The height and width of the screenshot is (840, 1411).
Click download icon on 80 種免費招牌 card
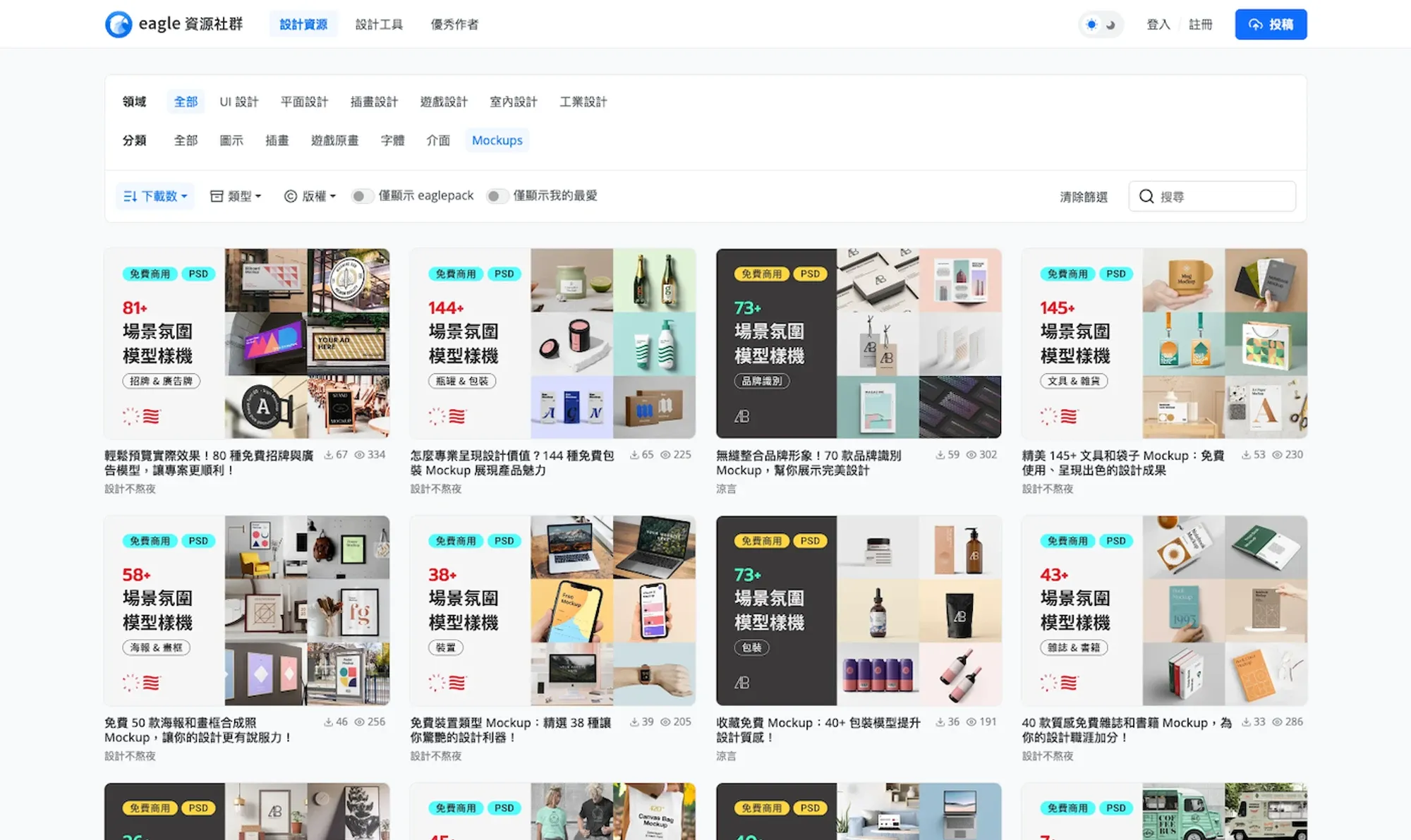[329, 455]
